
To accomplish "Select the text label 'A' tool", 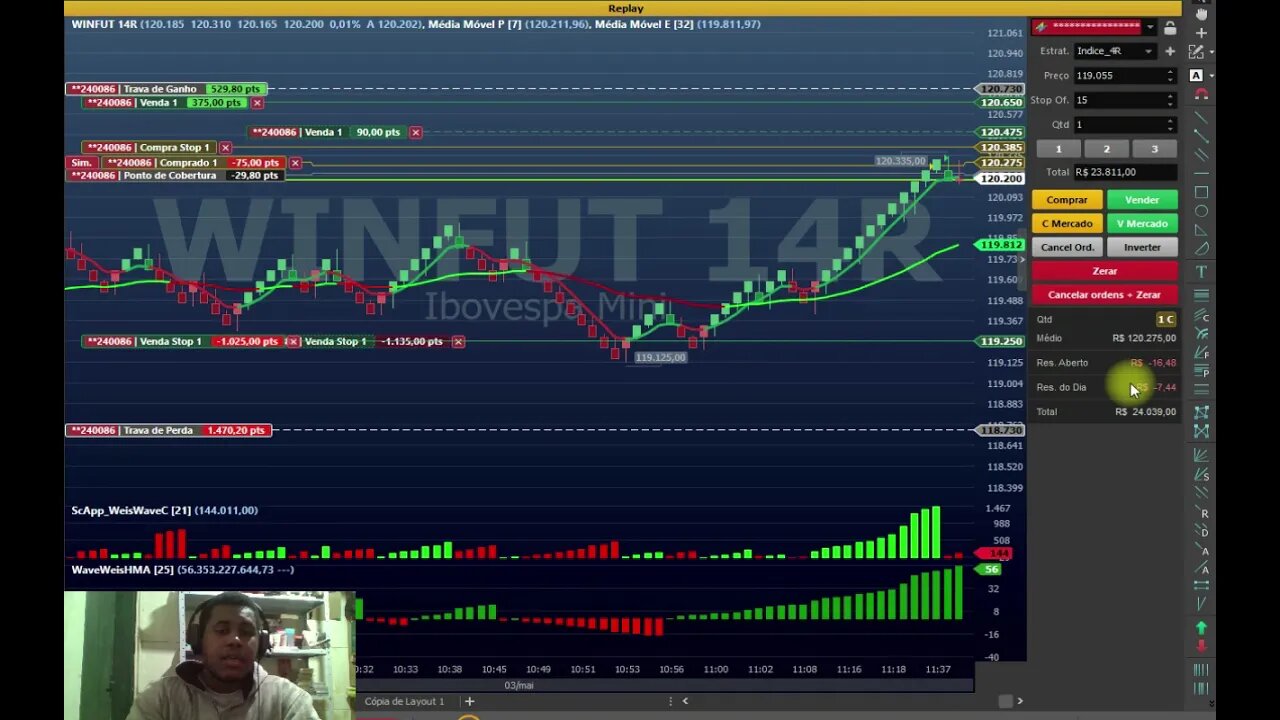I will pyautogui.click(x=1196, y=75).
